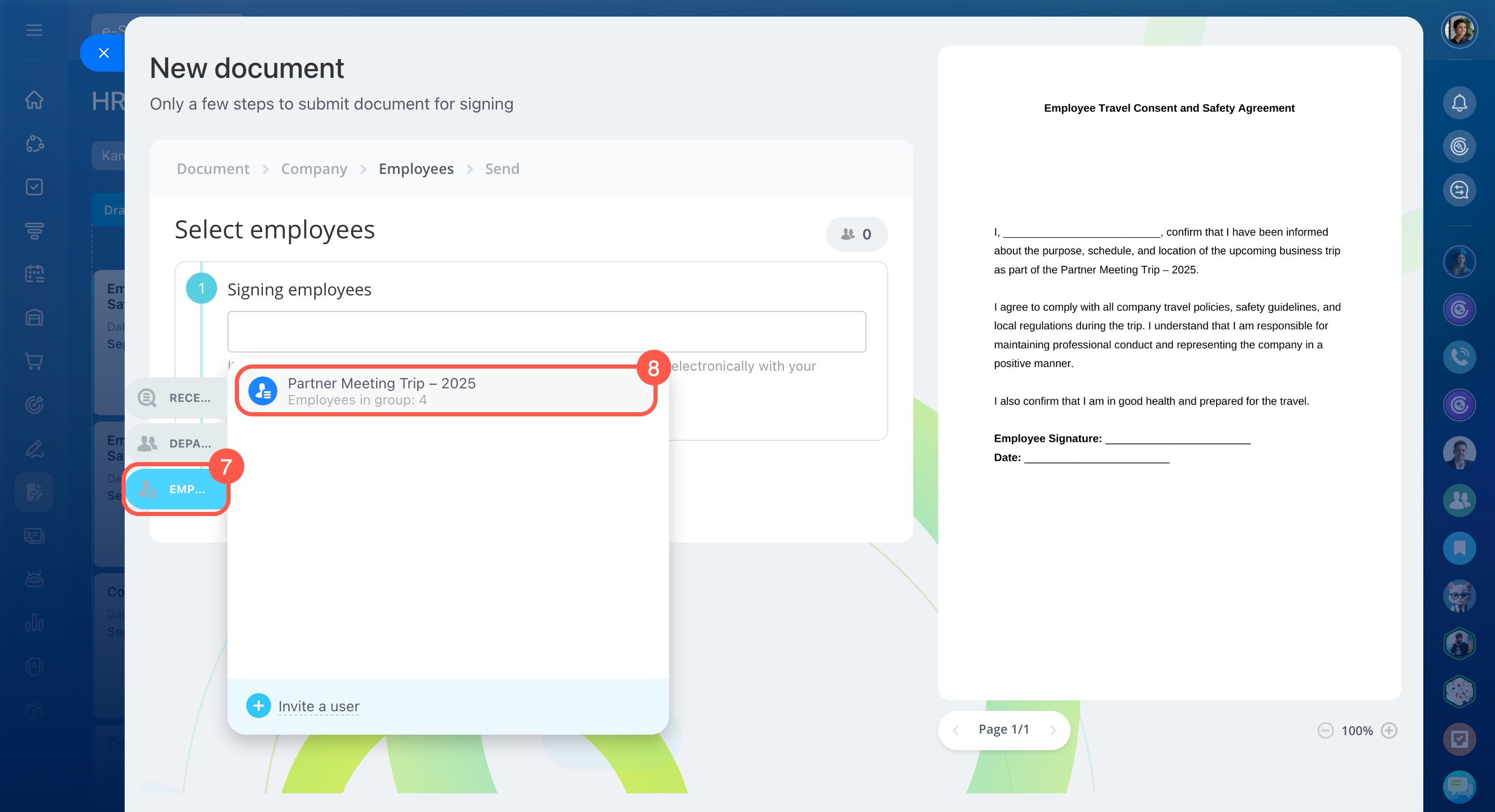Focus the Signing employees input field

click(x=546, y=332)
